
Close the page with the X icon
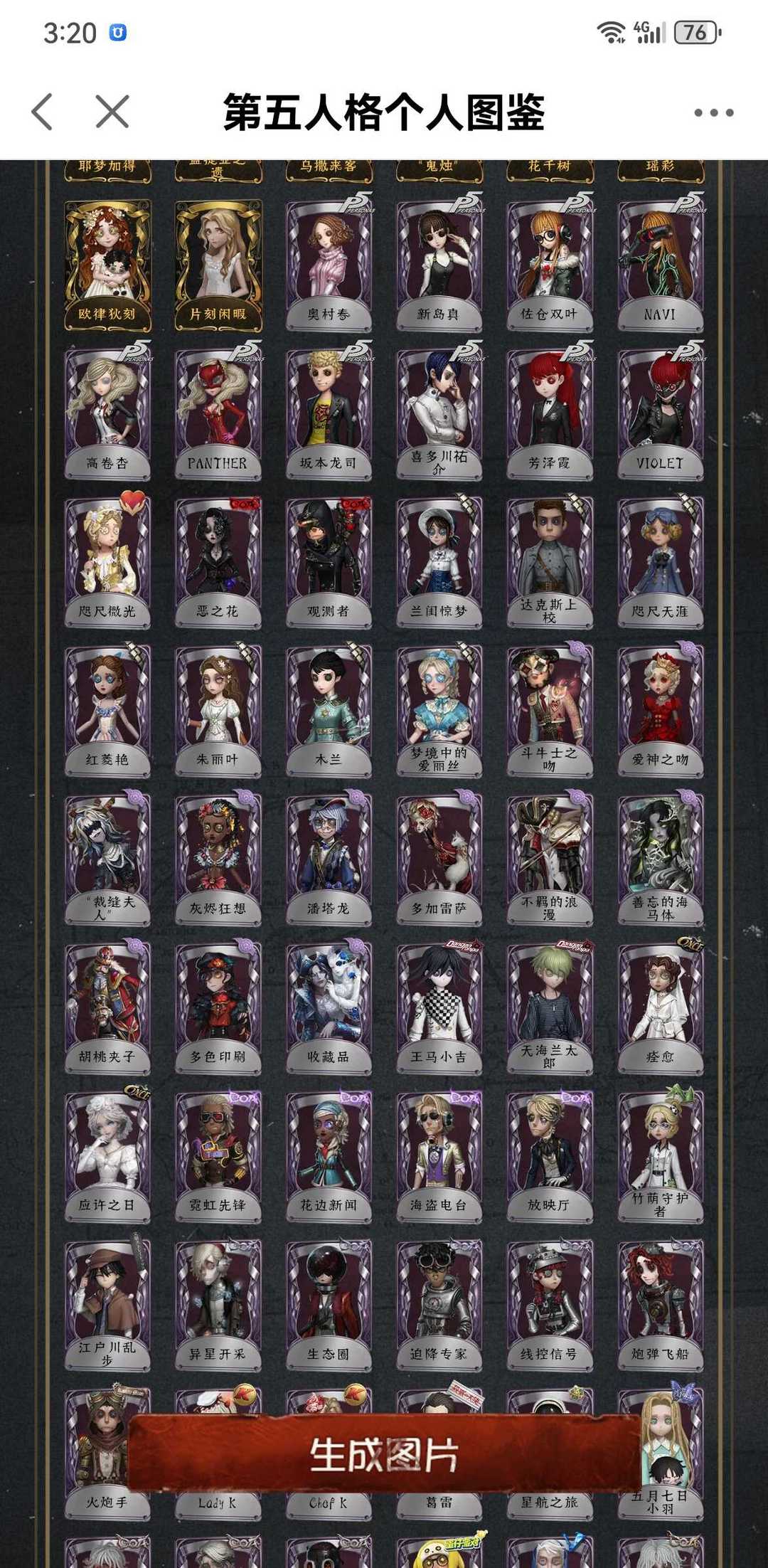pyautogui.click(x=112, y=112)
